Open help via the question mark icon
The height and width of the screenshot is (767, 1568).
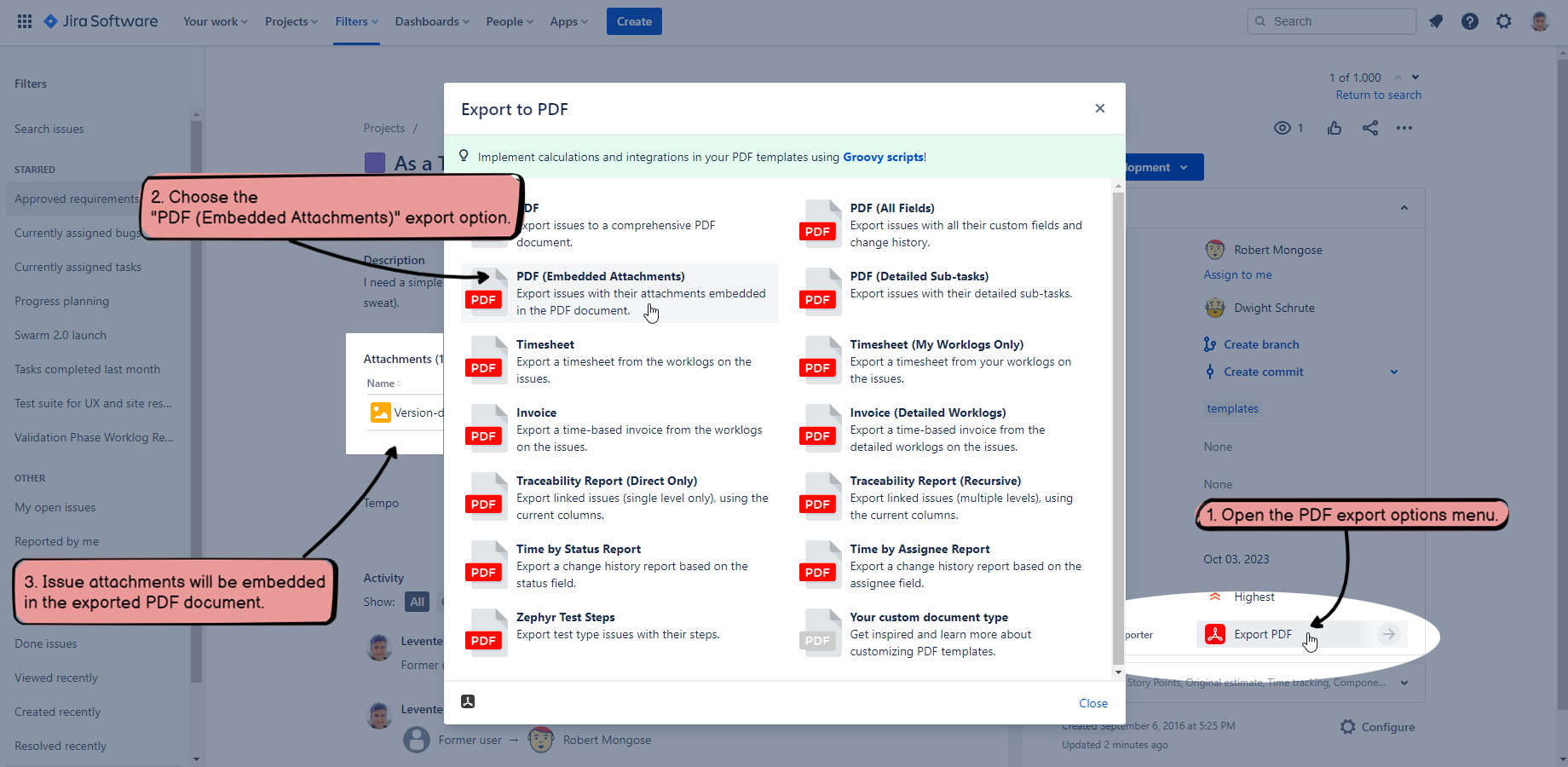tap(1470, 21)
